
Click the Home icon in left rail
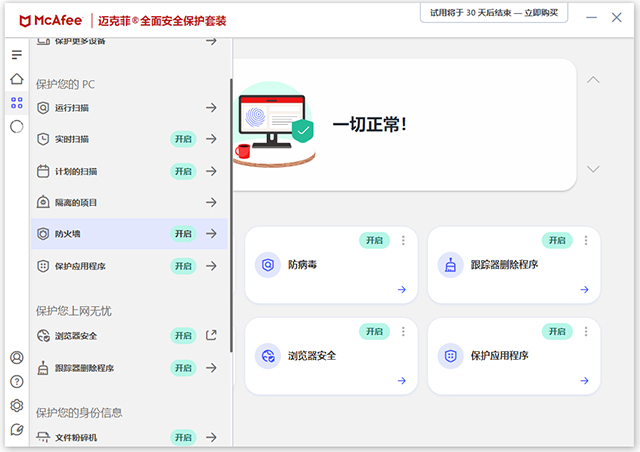pos(16,79)
